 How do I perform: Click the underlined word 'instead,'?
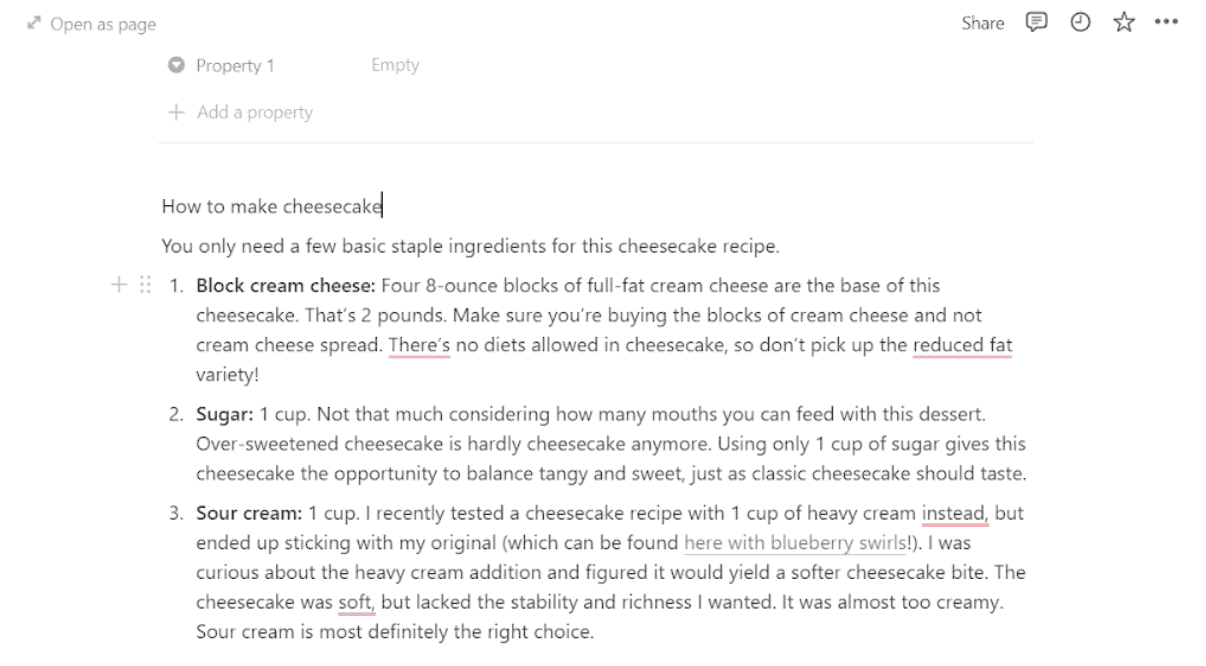[x=954, y=513]
